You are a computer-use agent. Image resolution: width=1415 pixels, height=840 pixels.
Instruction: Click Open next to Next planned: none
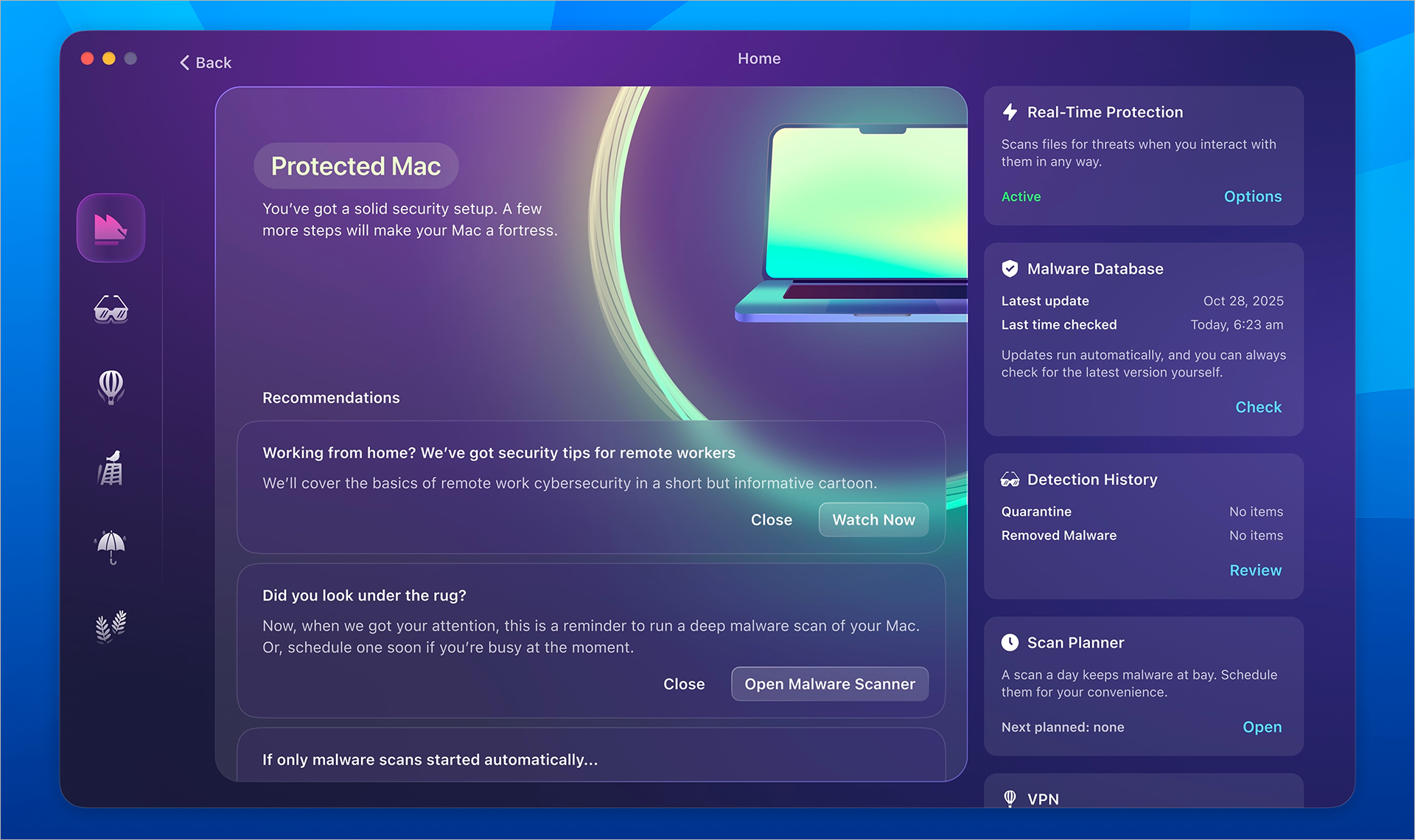1262,727
